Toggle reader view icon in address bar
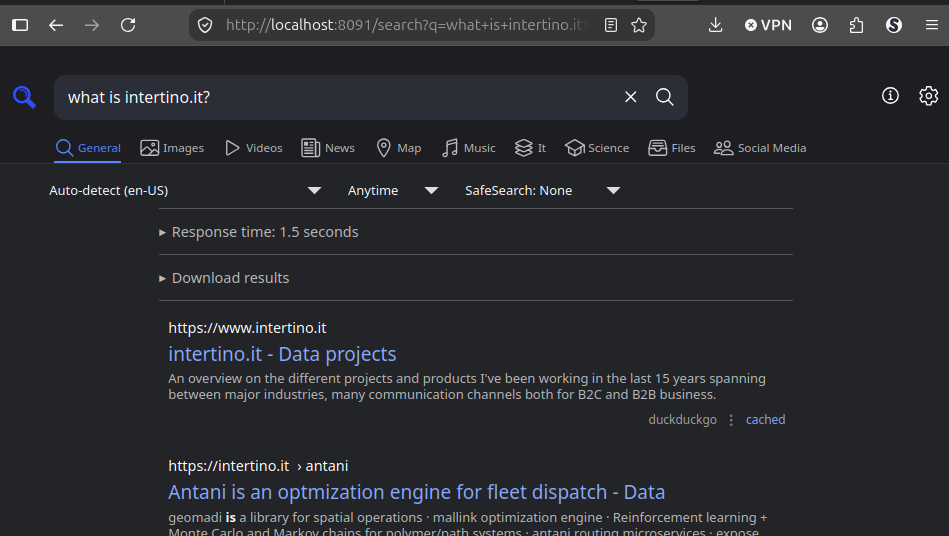The height and width of the screenshot is (536, 949). click(611, 25)
